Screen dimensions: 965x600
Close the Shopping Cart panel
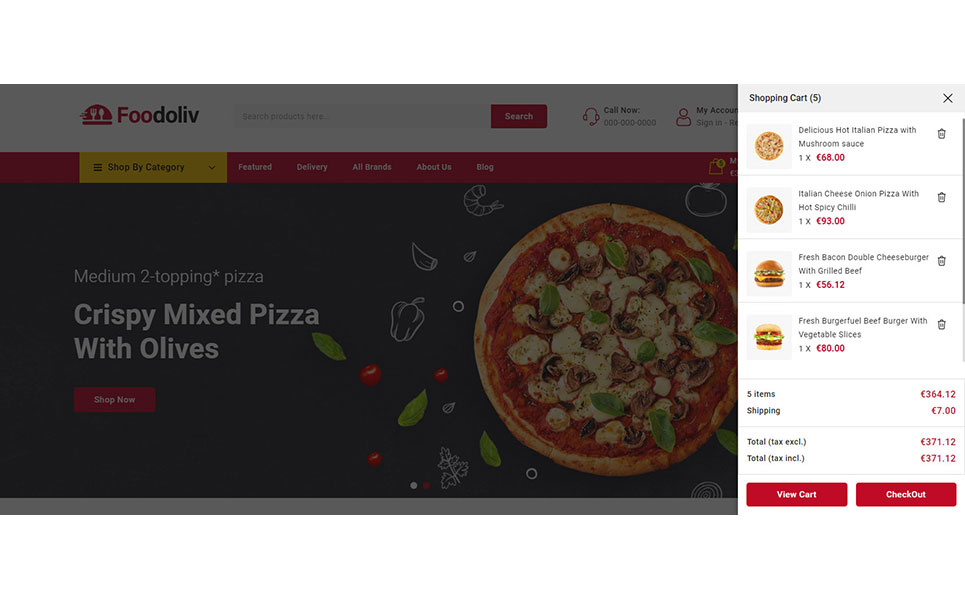[947, 98]
